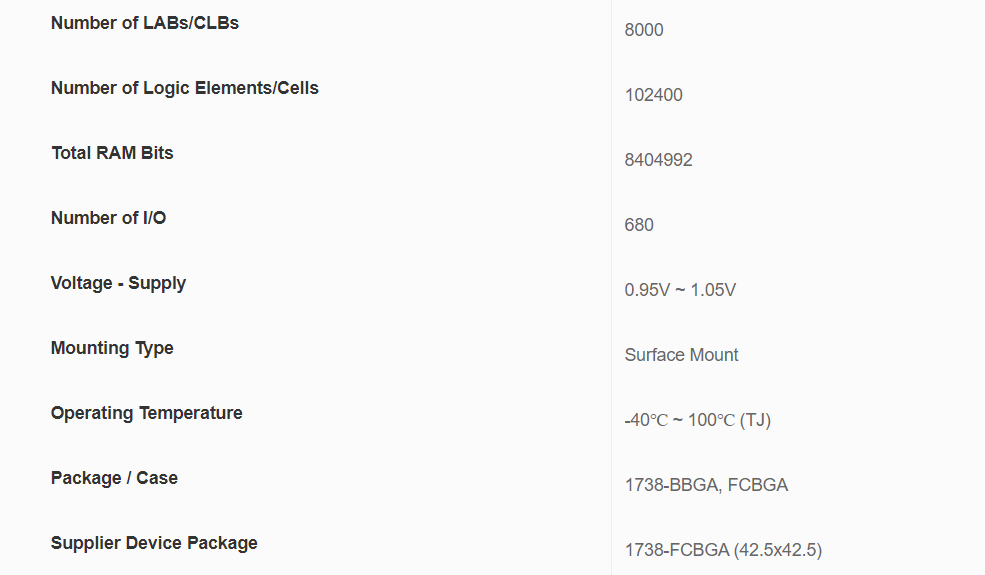
Task: Select the 8000 LABs/CLBs value
Action: pyautogui.click(x=644, y=30)
